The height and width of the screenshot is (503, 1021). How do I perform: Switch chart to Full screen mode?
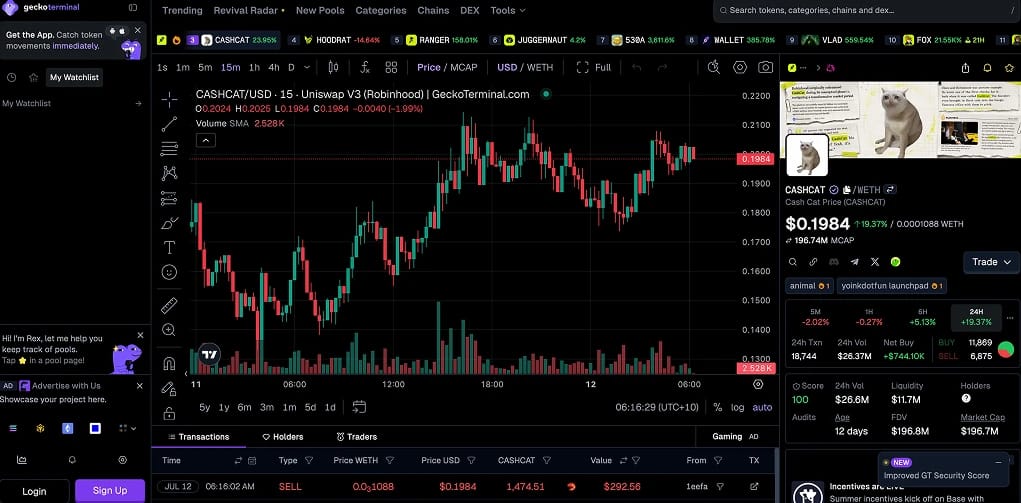(x=594, y=67)
